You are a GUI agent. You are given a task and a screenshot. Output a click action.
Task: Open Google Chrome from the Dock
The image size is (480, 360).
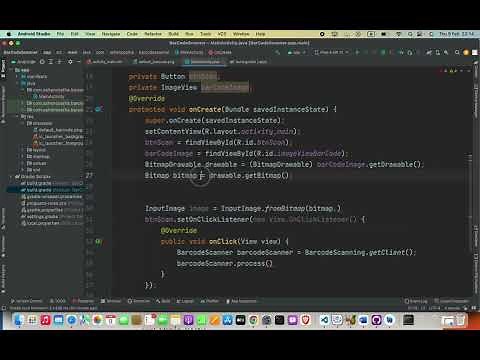point(253,320)
